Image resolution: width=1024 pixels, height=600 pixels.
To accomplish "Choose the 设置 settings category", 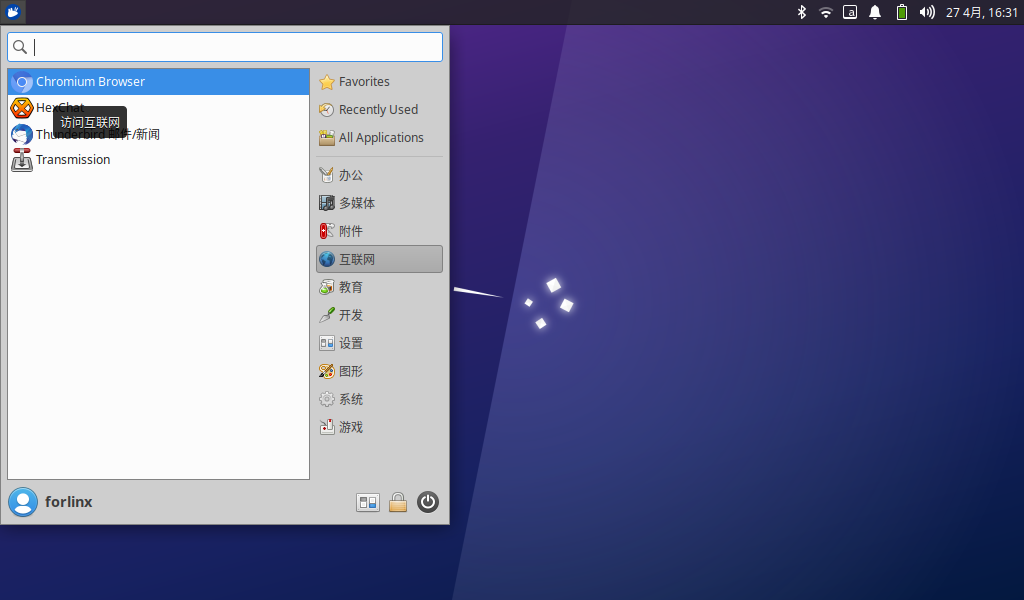I will pos(351,343).
